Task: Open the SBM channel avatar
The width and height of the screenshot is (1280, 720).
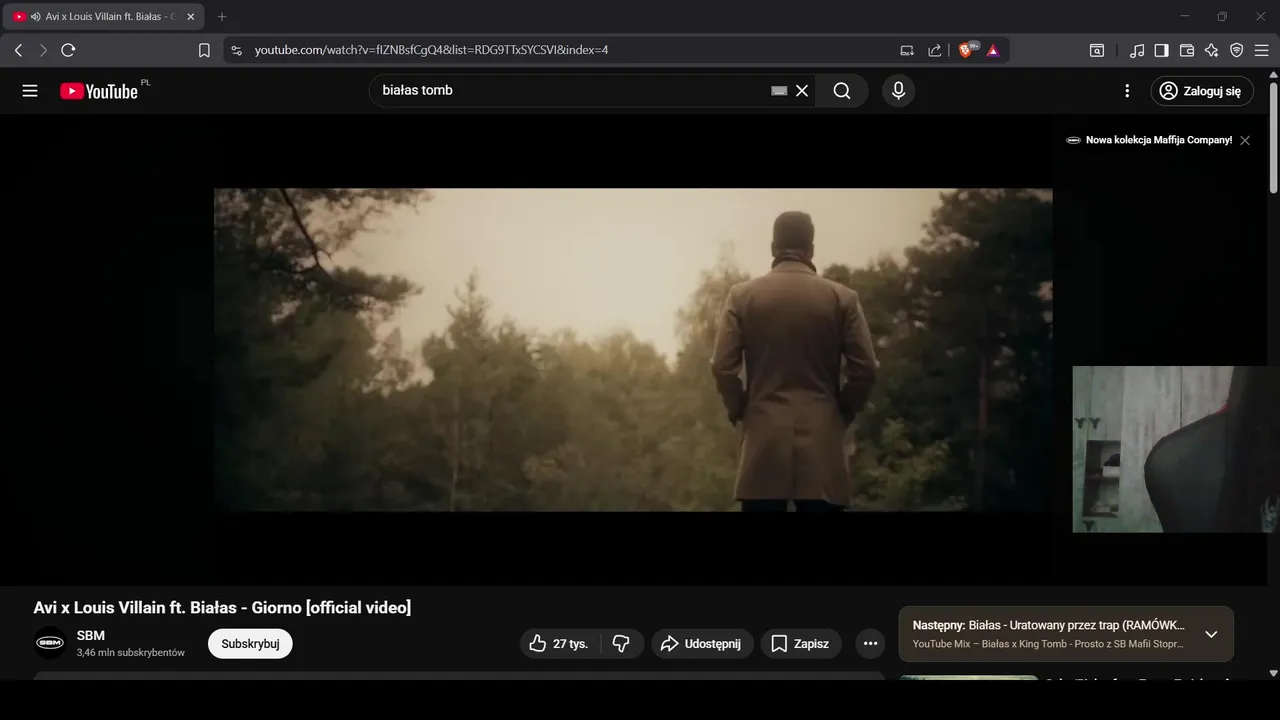Action: click(50, 643)
